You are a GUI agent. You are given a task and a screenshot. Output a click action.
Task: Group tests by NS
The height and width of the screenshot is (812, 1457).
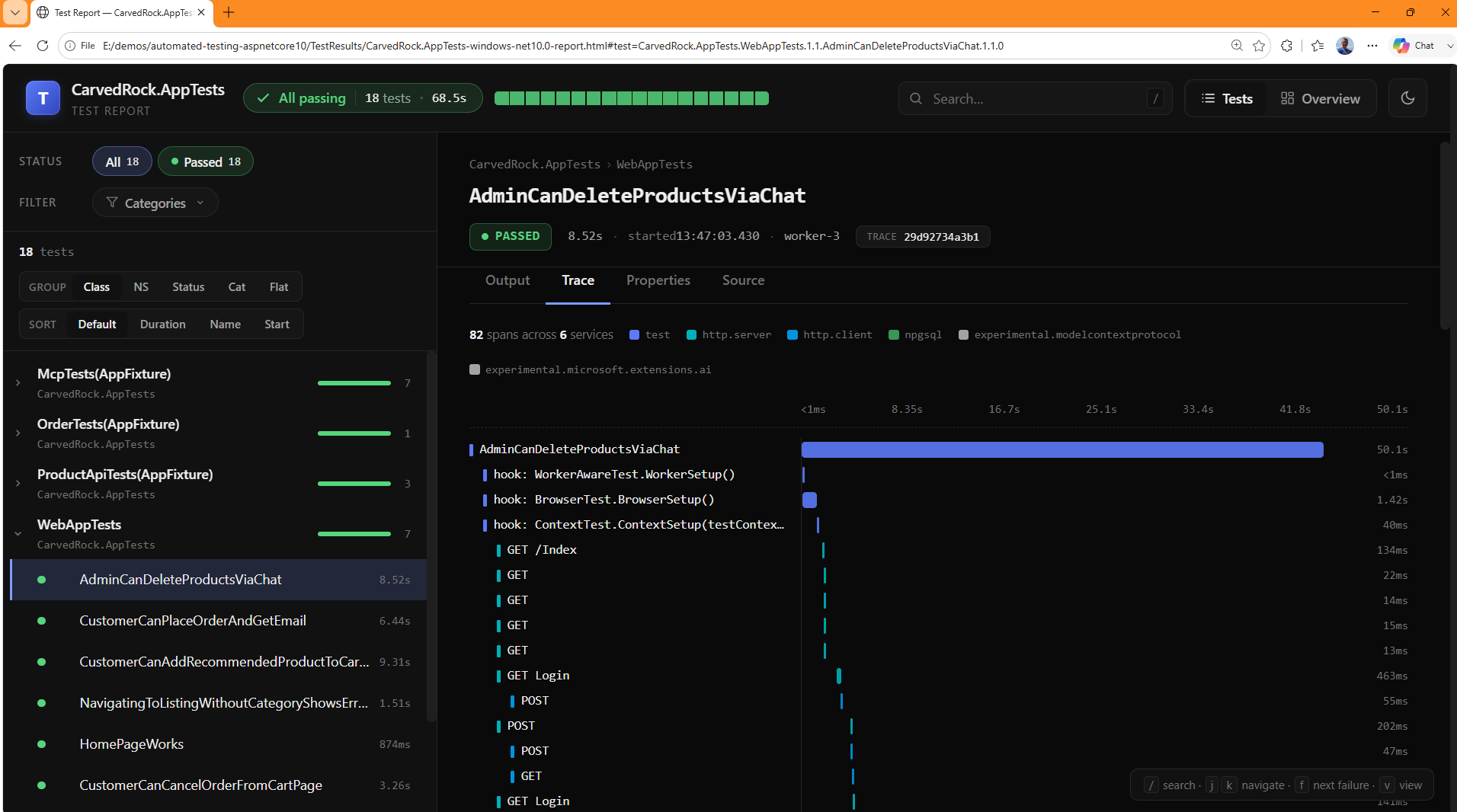pos(141,287)
